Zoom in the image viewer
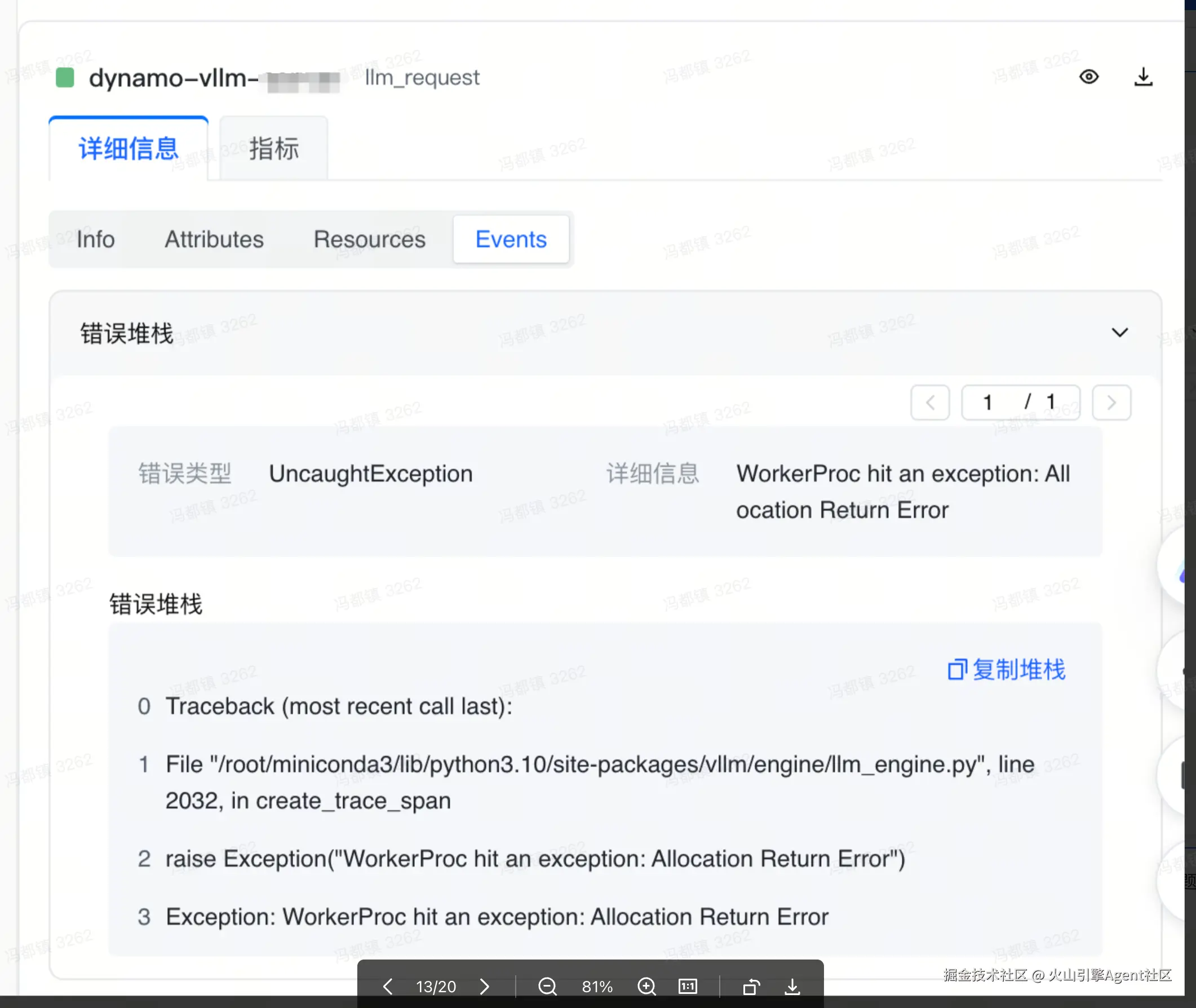1196x1008 pixels. (646, 985)
